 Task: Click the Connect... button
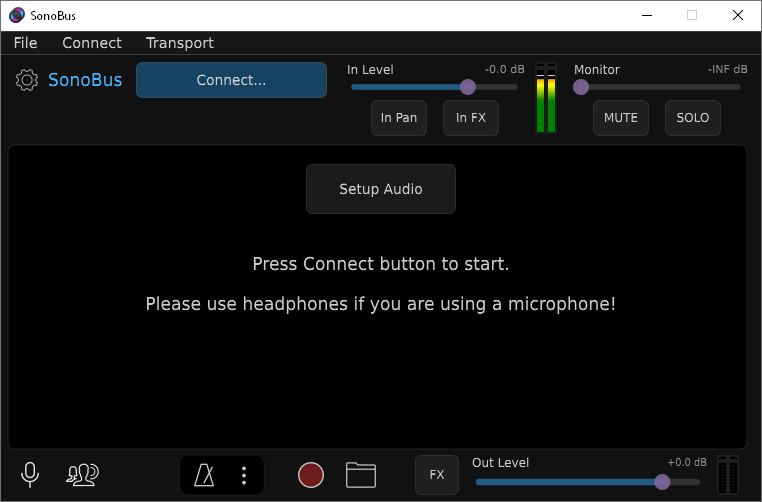[x=231, y=80]
